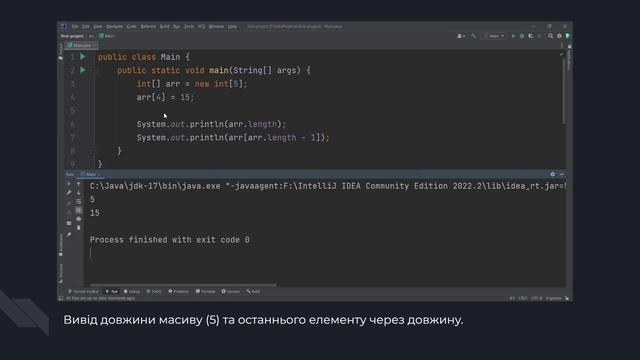Open the TODO tool window tab
Viewport: 640px width, 360px height.
tap(154, 291)
